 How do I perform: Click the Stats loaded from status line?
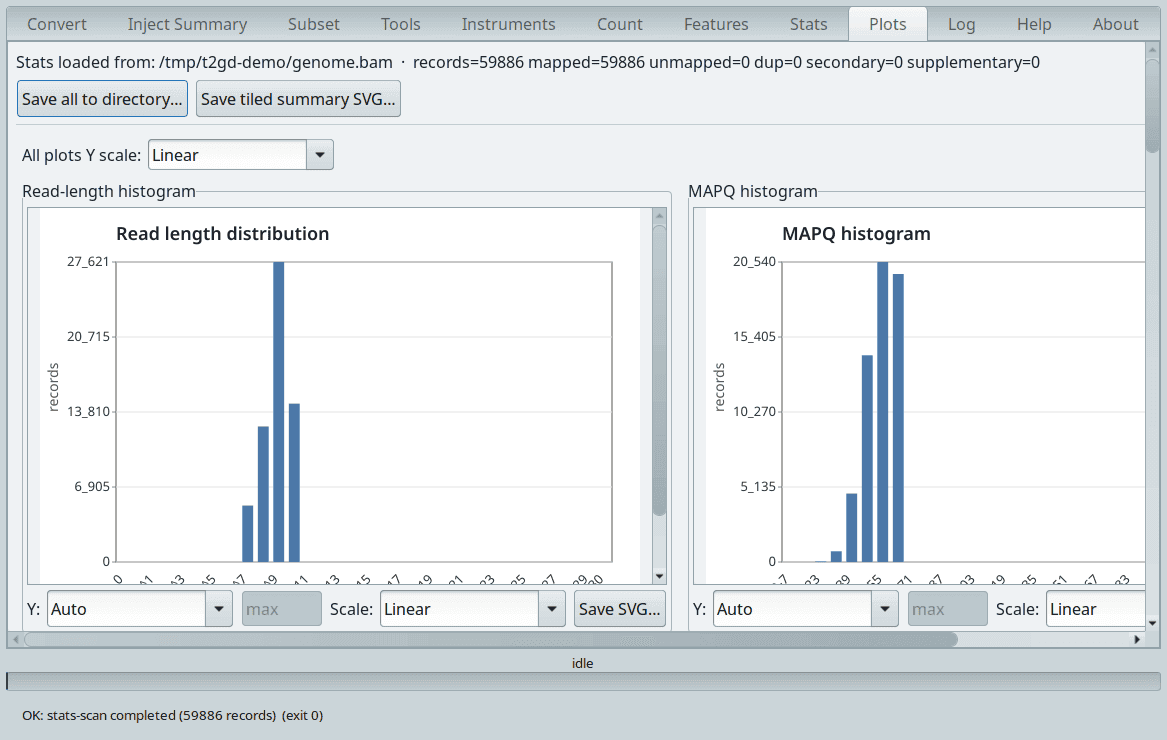point(528,63)
